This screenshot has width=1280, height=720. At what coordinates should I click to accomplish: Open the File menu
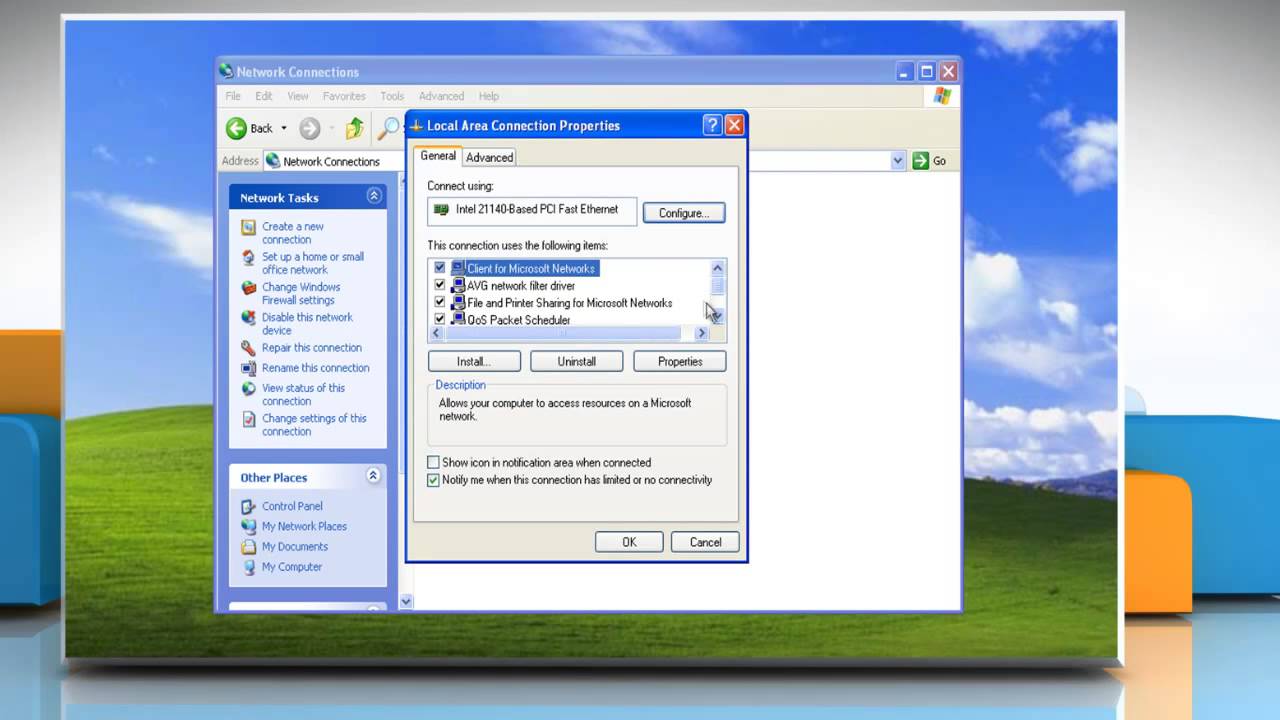pyautogui.click(x=233, y=96)
